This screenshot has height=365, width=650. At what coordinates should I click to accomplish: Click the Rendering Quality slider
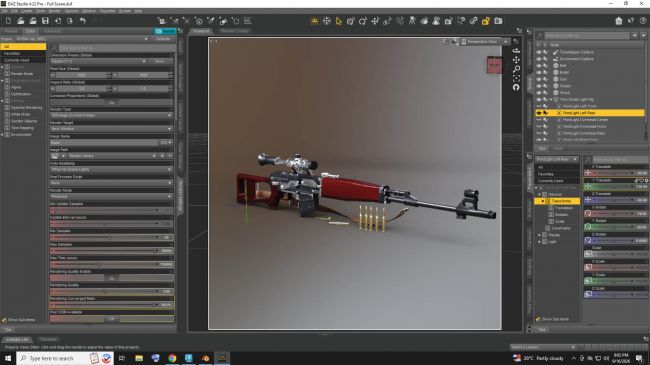coord(105,291)
